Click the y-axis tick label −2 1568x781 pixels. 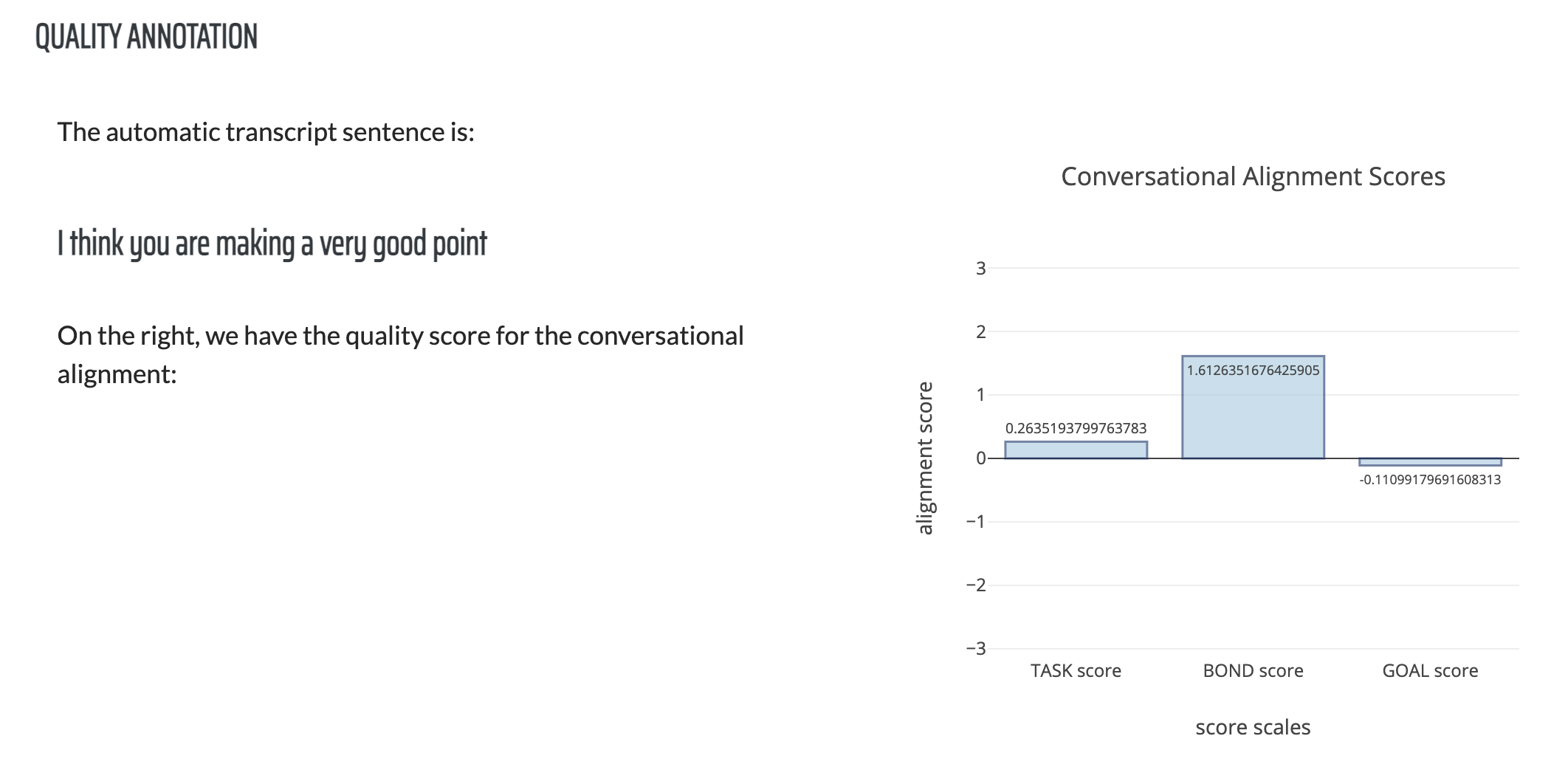975,585
